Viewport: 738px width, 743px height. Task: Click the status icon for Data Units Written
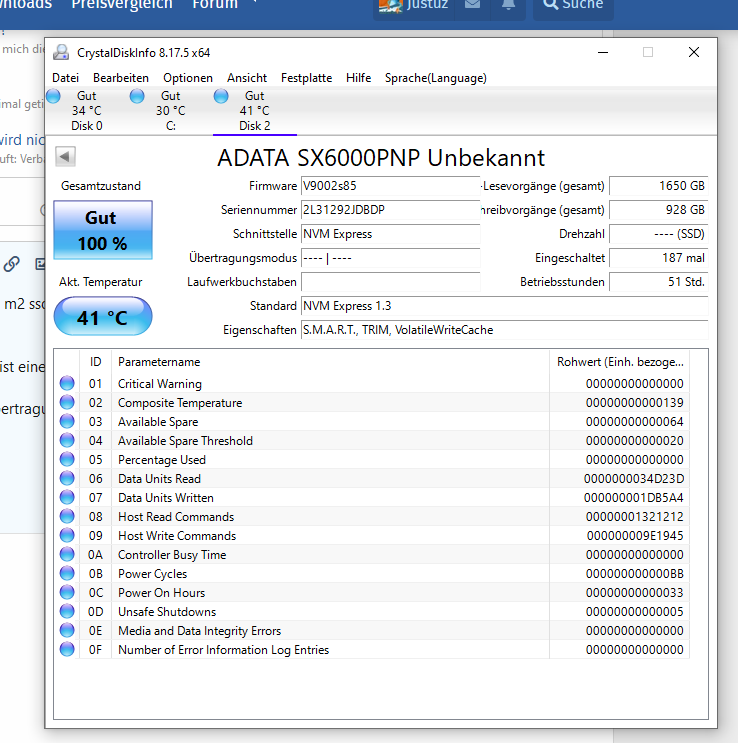point(67,497)
